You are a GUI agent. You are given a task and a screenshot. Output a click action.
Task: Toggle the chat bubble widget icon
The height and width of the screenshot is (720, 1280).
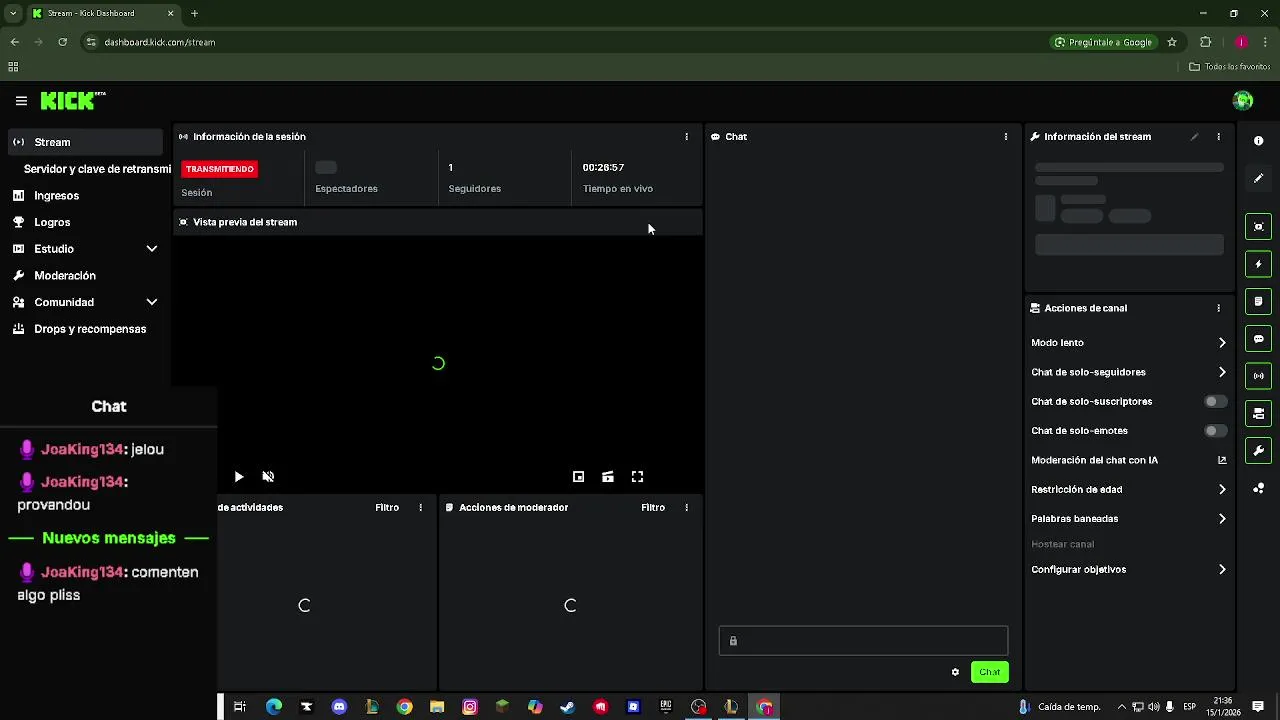[x=1259, y=339]
